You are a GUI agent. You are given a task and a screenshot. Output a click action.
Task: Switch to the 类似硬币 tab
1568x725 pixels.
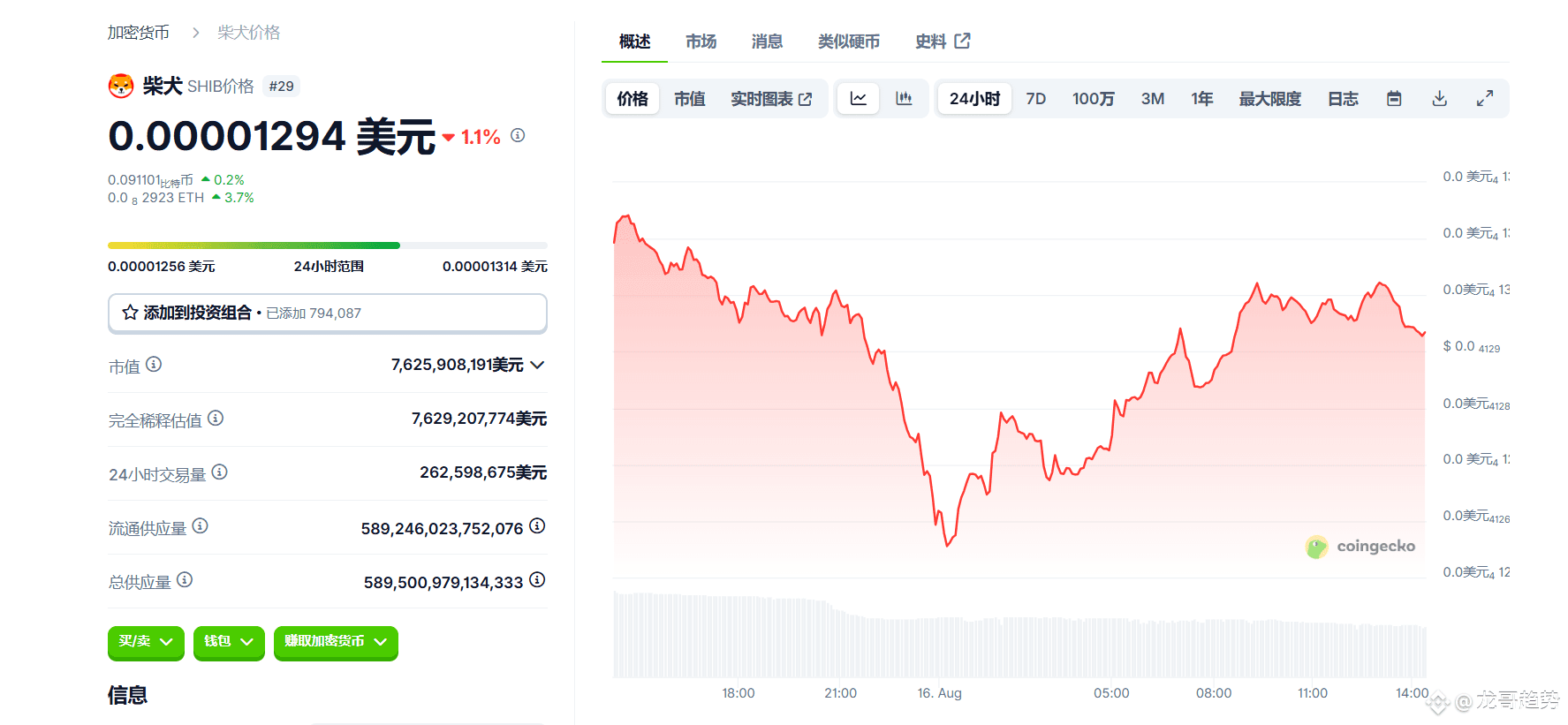tap(848, 42)
